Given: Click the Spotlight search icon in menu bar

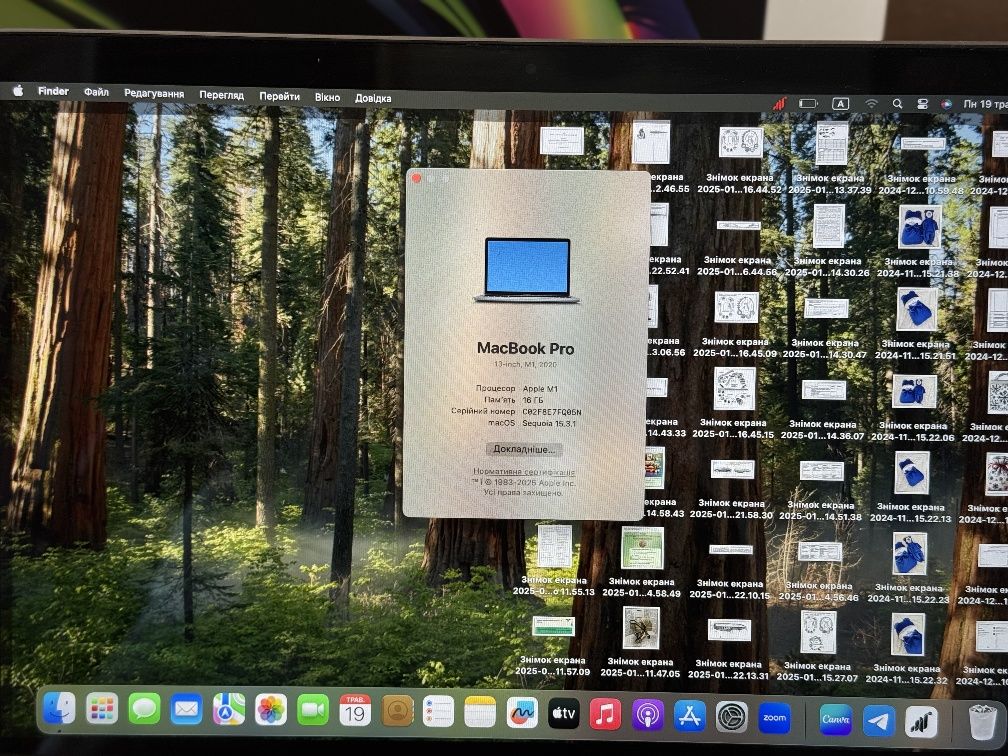Looking at the screenshot, I should [897, 104].
